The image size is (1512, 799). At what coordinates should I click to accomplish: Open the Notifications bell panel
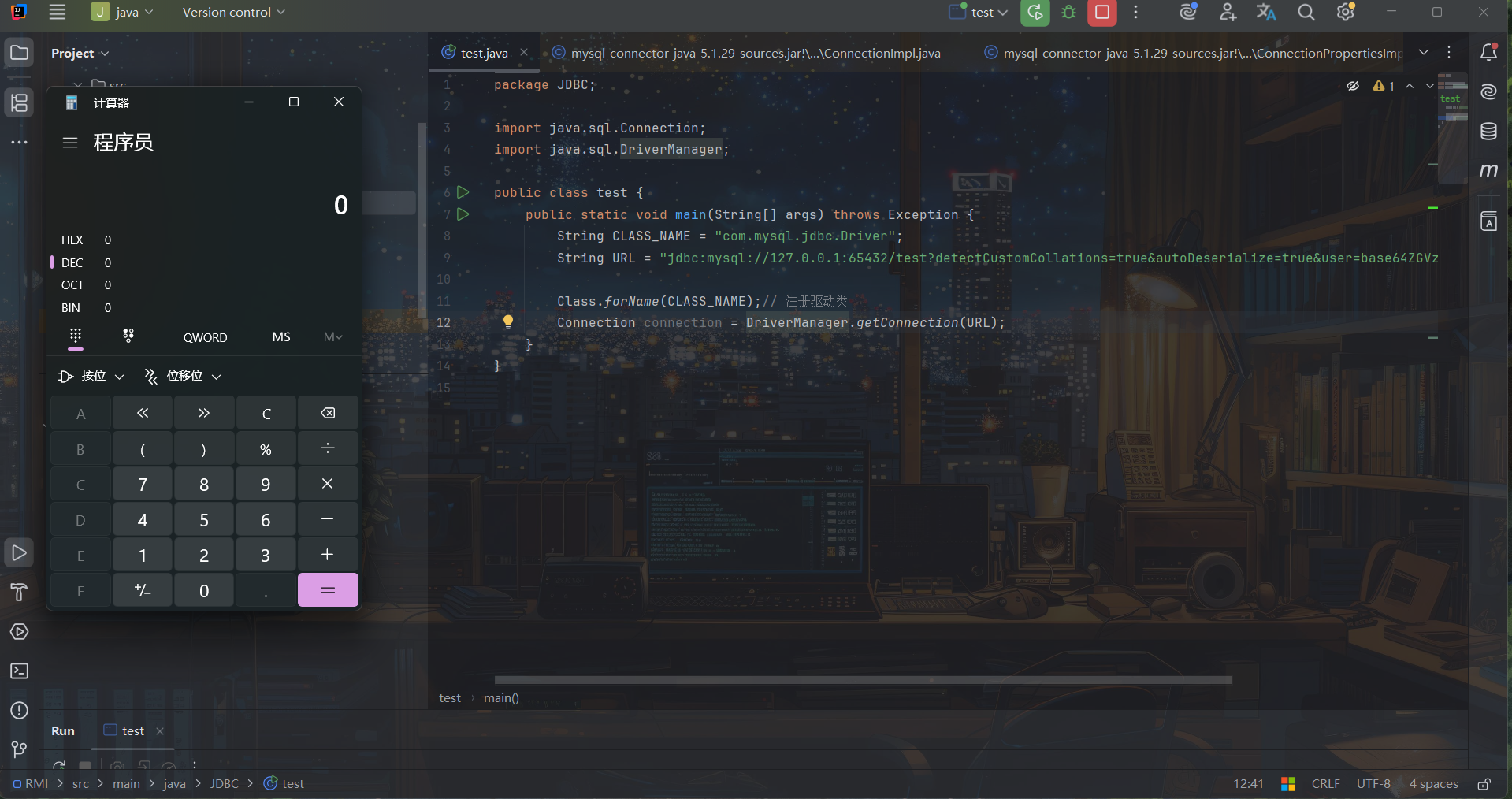[x=1488, y=53]
